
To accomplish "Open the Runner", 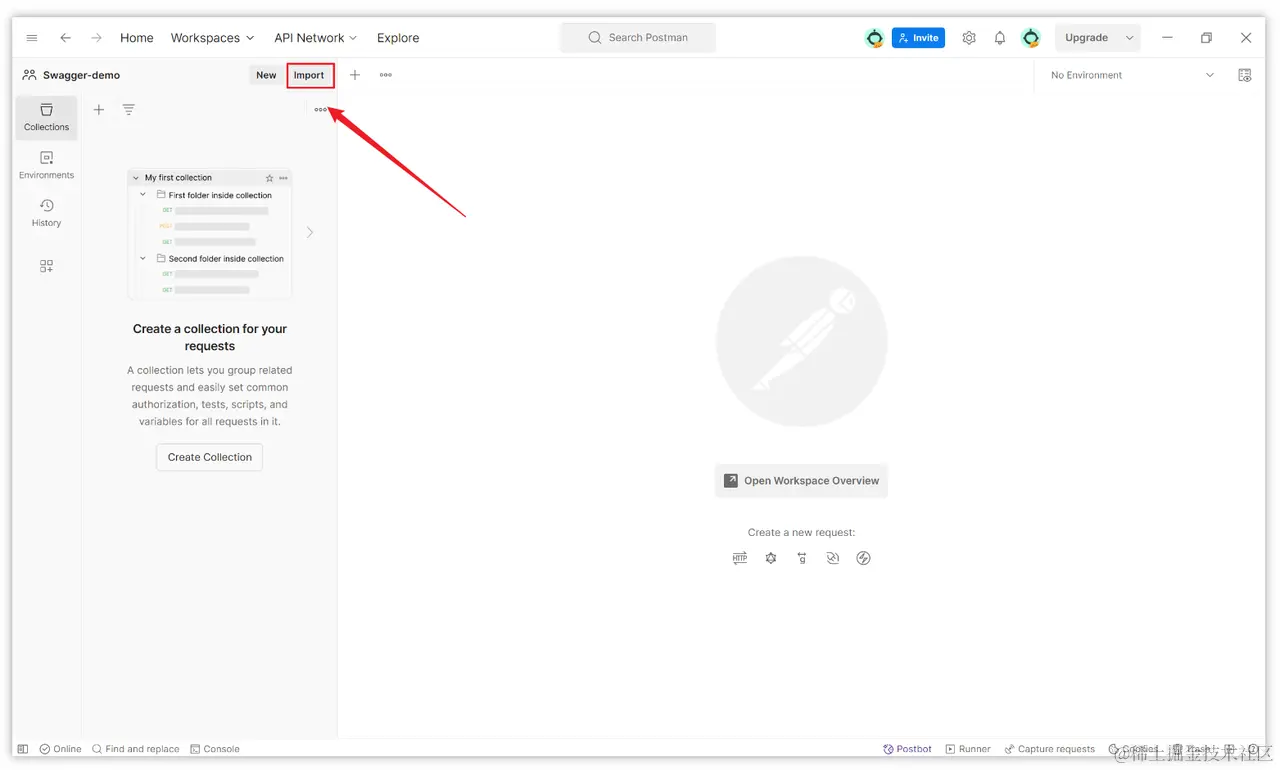I will pyautogui.click(x=968, y=749).
